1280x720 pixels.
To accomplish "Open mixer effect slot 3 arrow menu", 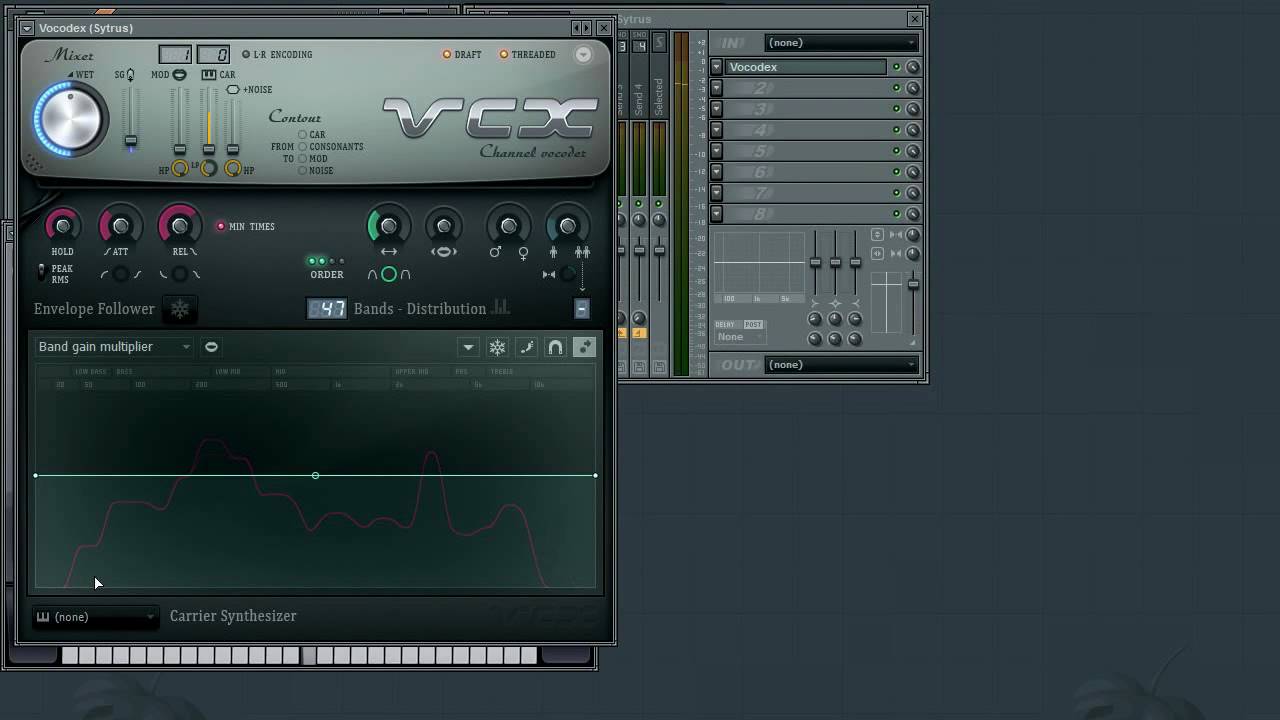I will pos(716,109).
